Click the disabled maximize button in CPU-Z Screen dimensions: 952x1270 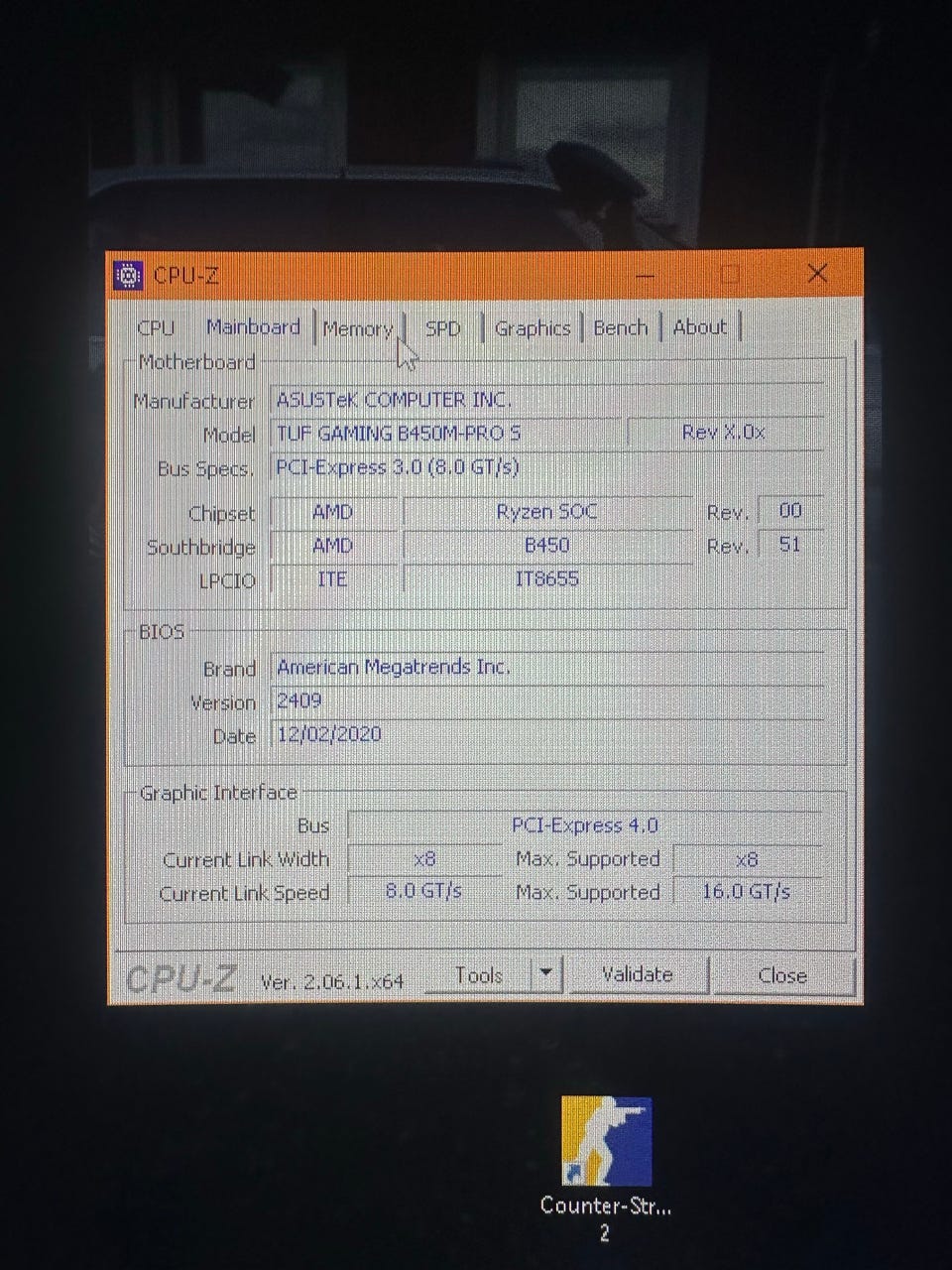[x=731, y=274]
